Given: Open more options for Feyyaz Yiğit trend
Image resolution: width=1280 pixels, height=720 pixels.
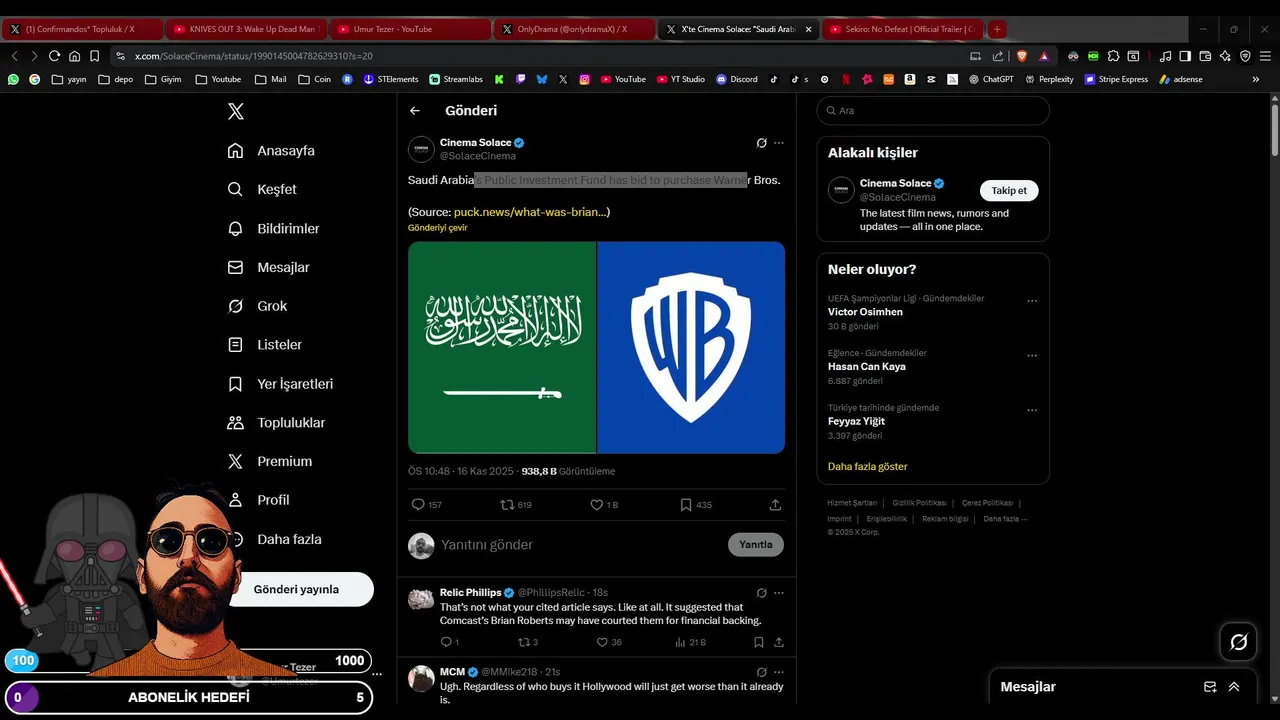Looking at the screenshot, I should click(1032, 410).
